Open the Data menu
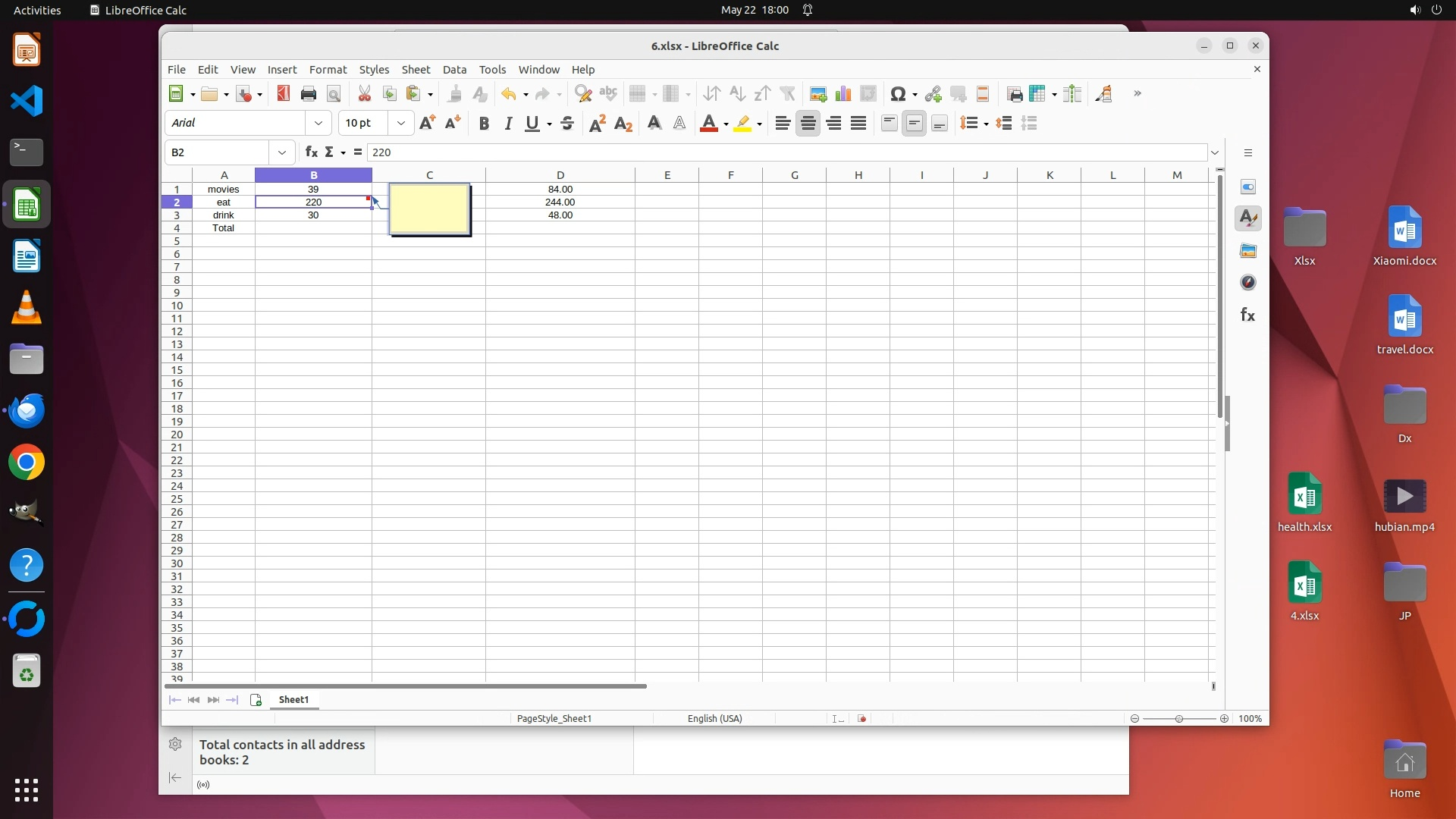 [x=454, y=69]
